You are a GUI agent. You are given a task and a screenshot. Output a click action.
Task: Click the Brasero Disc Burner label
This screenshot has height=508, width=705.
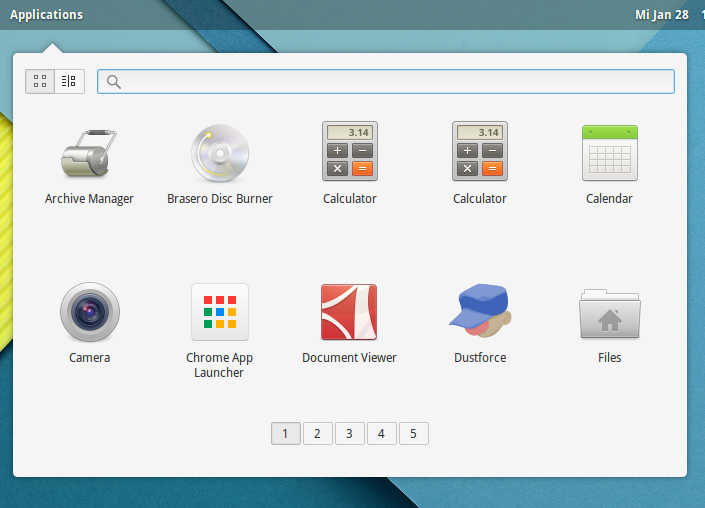pos(219,199)
